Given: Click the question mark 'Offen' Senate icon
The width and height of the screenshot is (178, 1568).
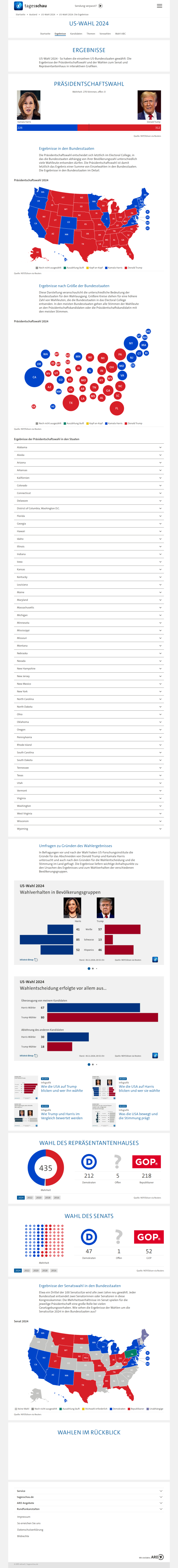Looking at the screenshot, I should [x=118, y=1220].
